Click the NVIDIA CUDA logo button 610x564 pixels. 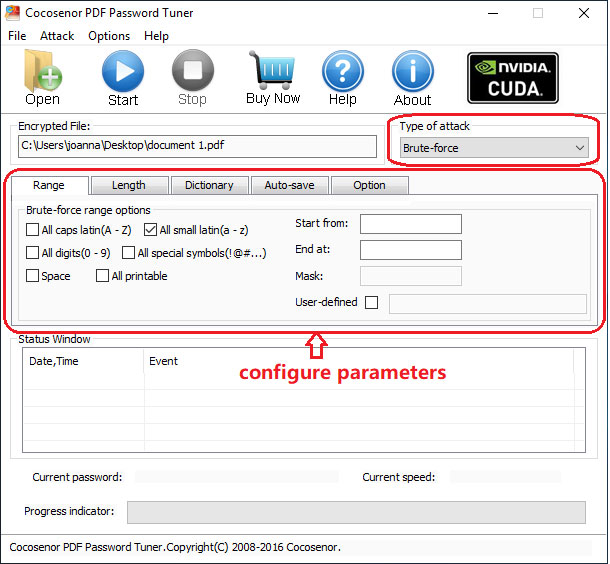tap(513, 78)
